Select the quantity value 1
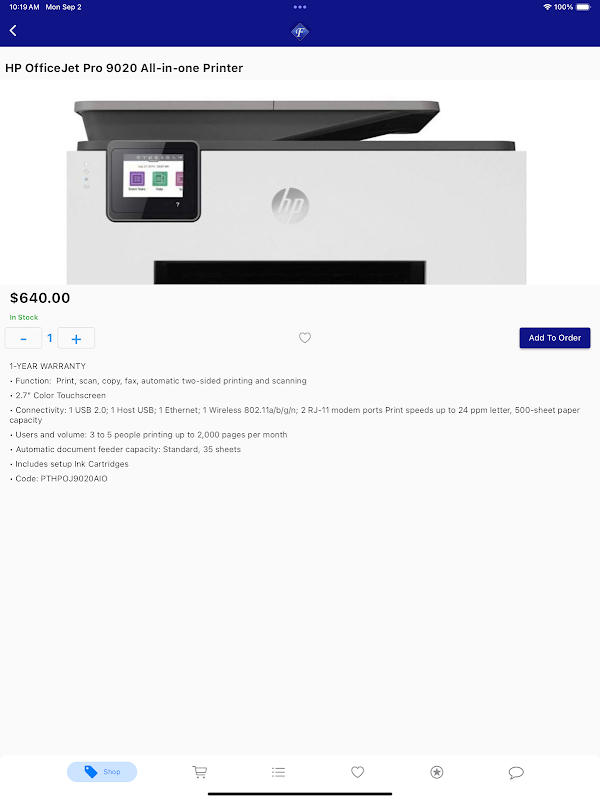This screenshot has height=800, width=600. [x=50, y=338]
